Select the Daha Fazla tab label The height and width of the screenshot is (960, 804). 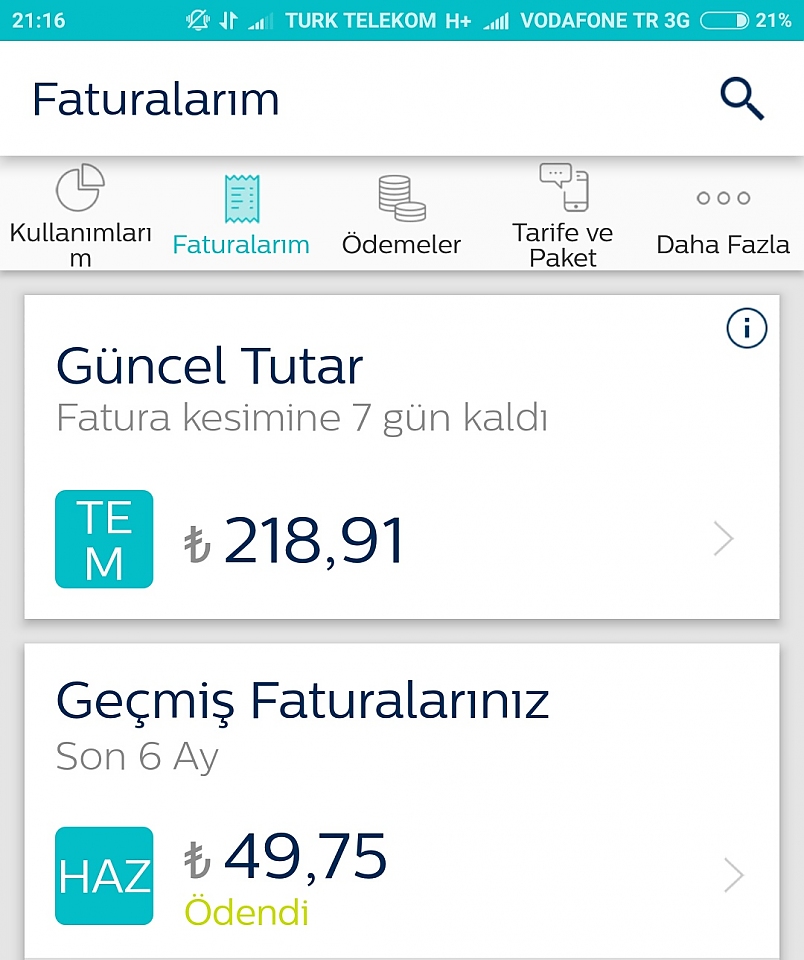coord(723,245)
